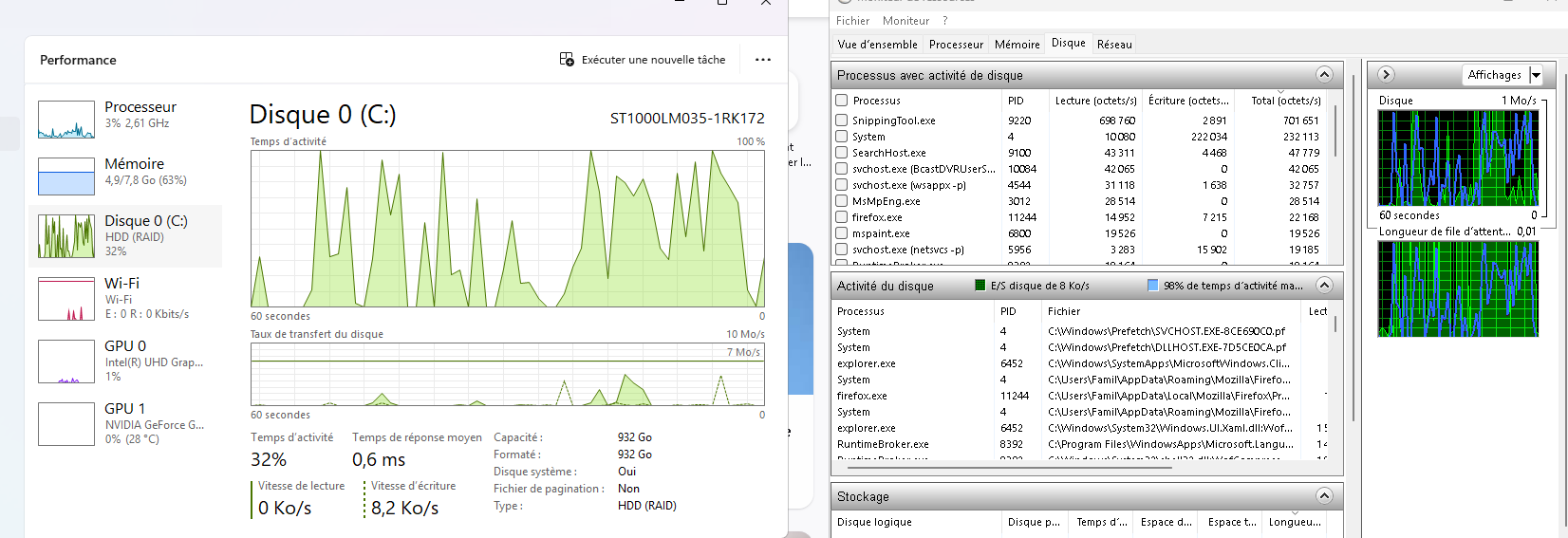This screenshot has height=538, width=1568.
Task: Click the Longueur de file d'attente graph
Action: 1458,288
